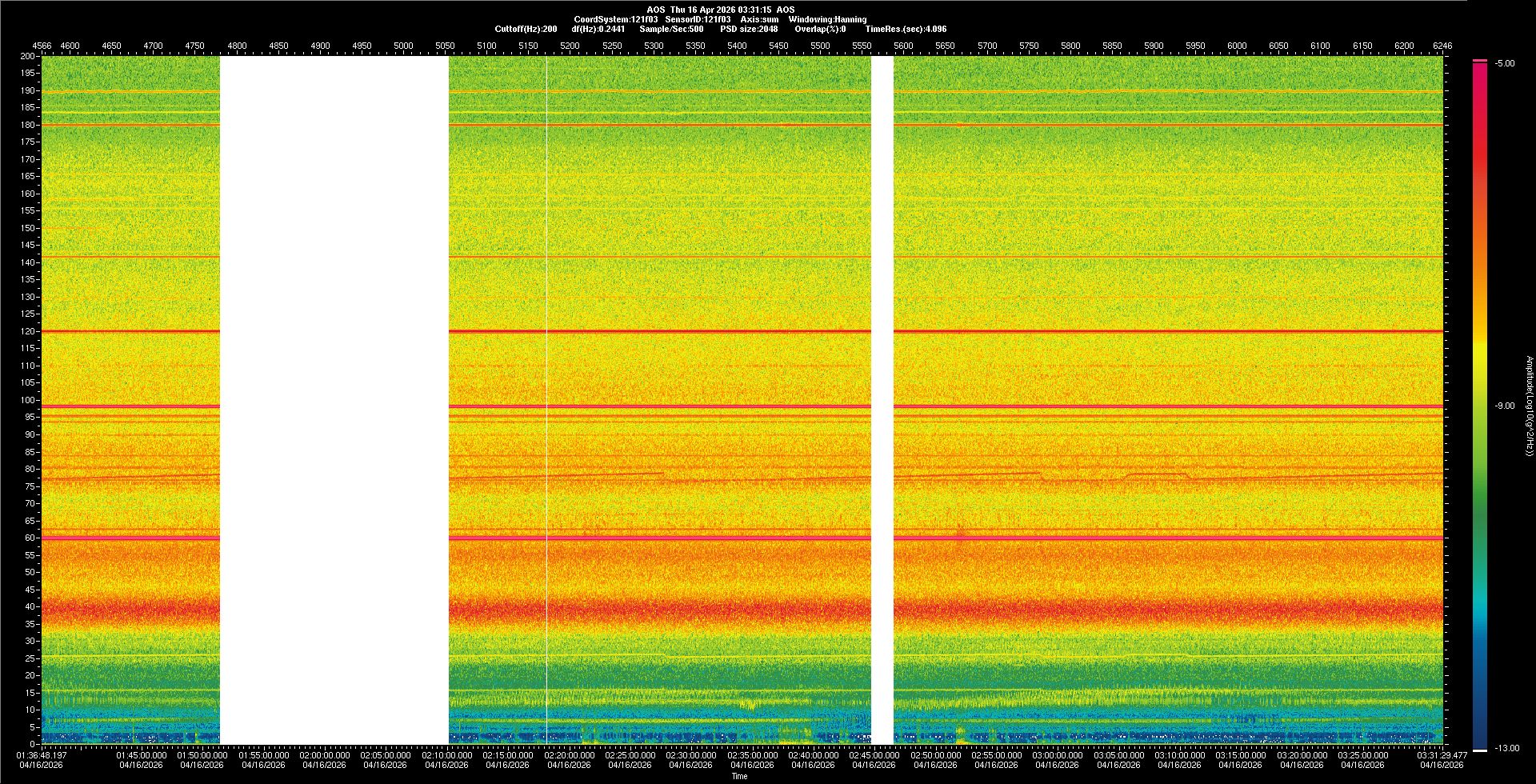Click the -5.00 colorbar maximum label

[x=1505, y=63]
